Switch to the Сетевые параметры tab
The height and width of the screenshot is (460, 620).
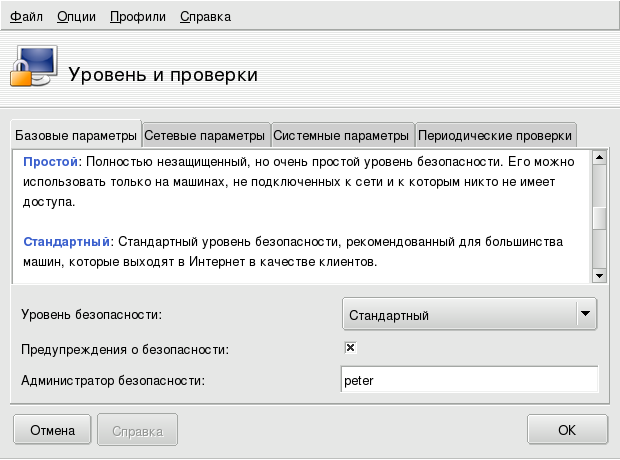click(x=206, y=135)
